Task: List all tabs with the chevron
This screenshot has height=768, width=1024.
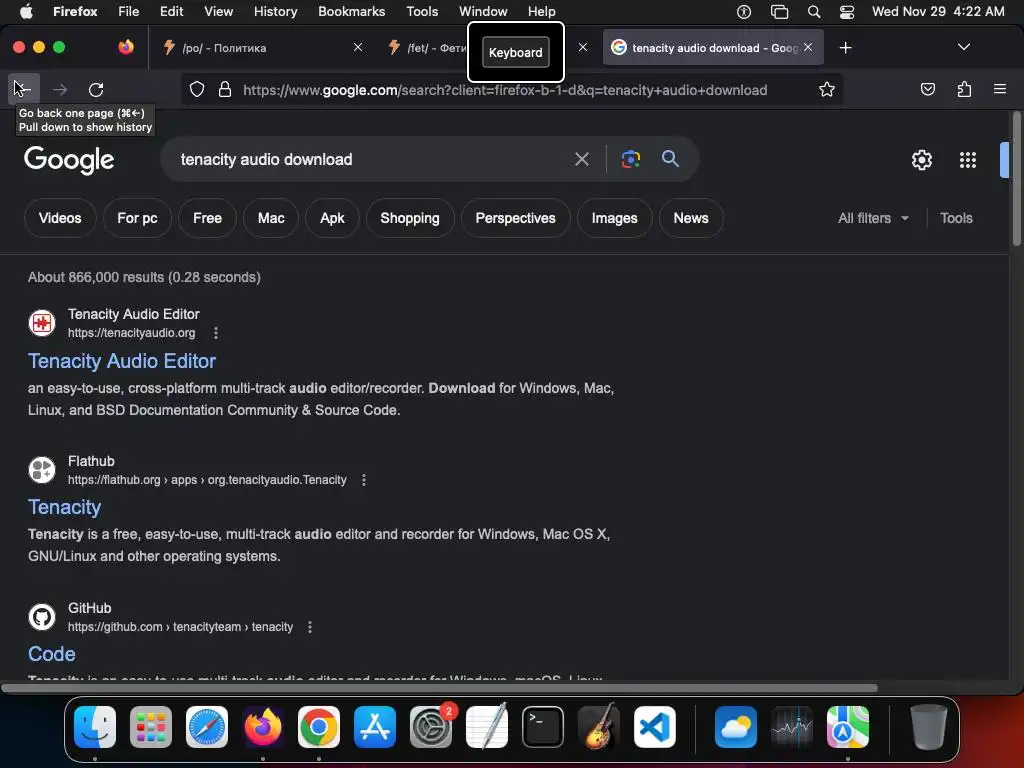Action: 963,48
